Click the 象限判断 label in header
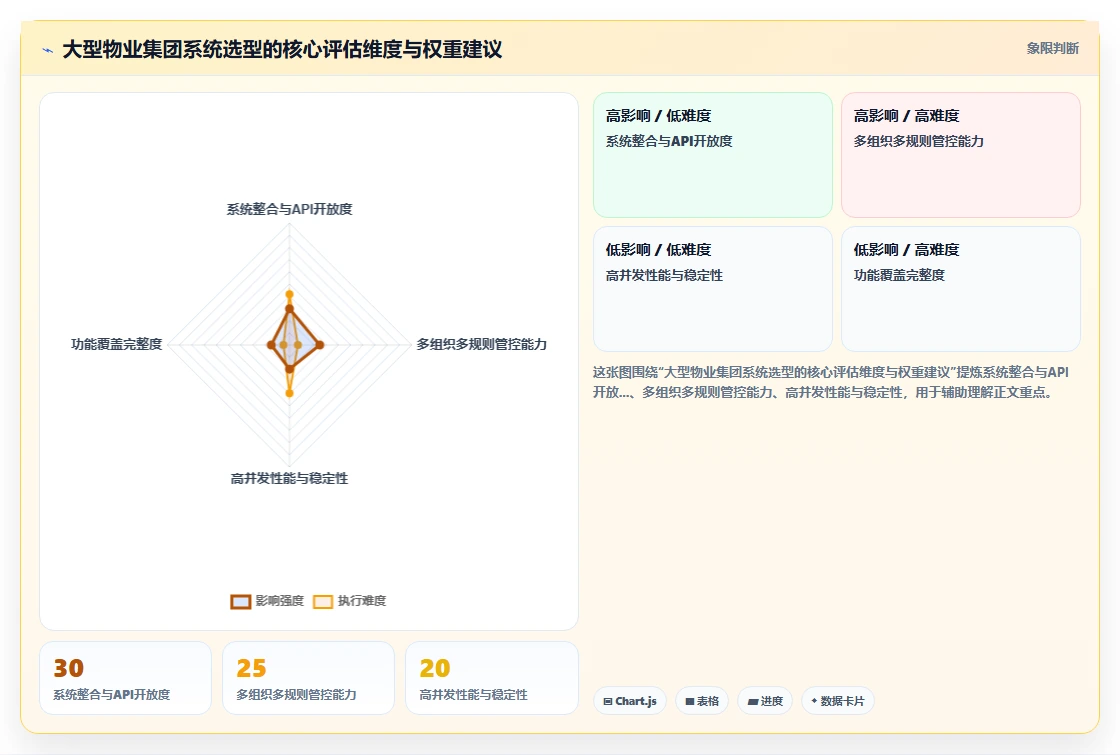The image size is (1120, 755). pos(1053,49)
